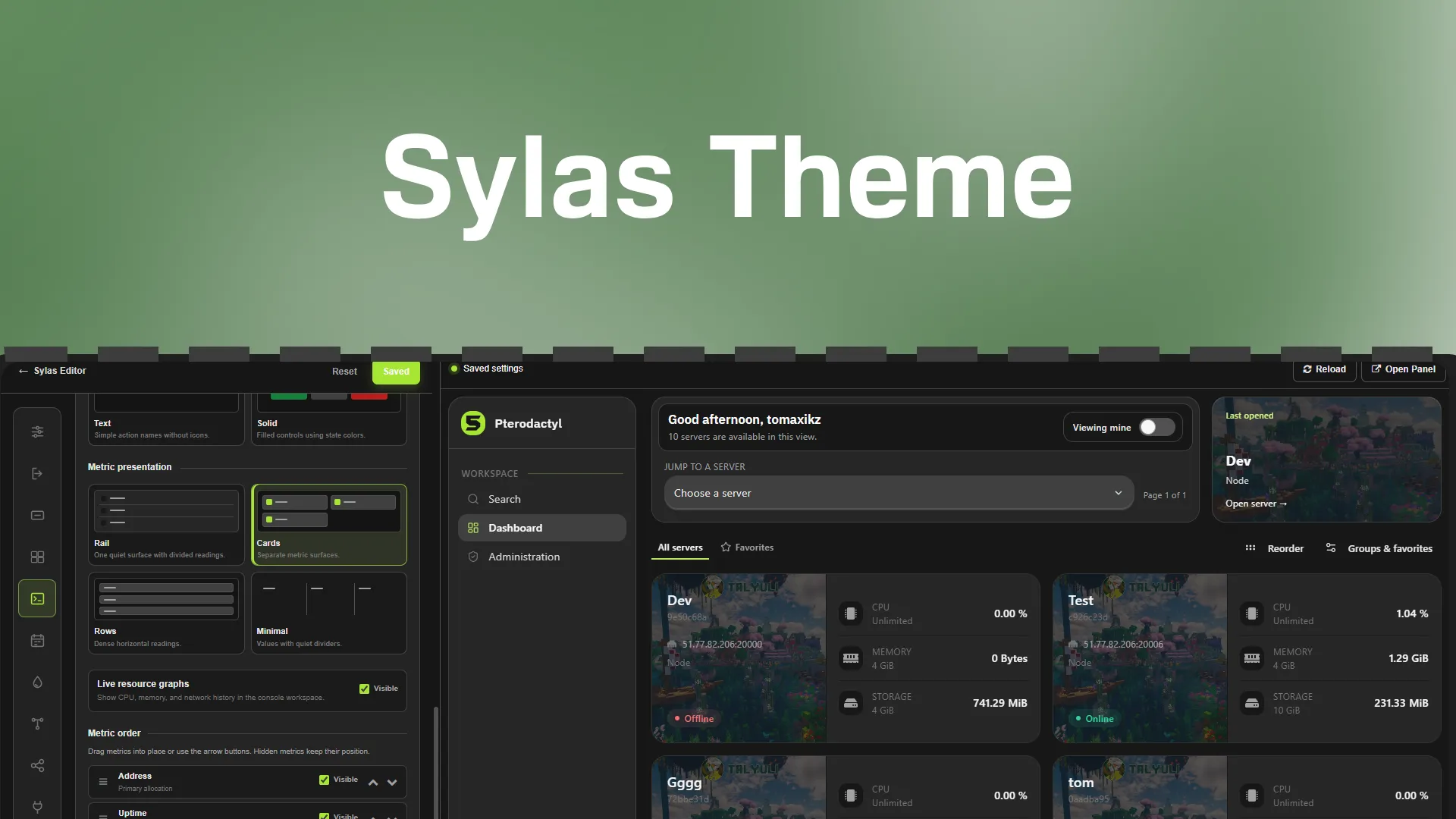
Task: Click the Good afternoon, tomaxikz greeting
Action: (744, 419)
